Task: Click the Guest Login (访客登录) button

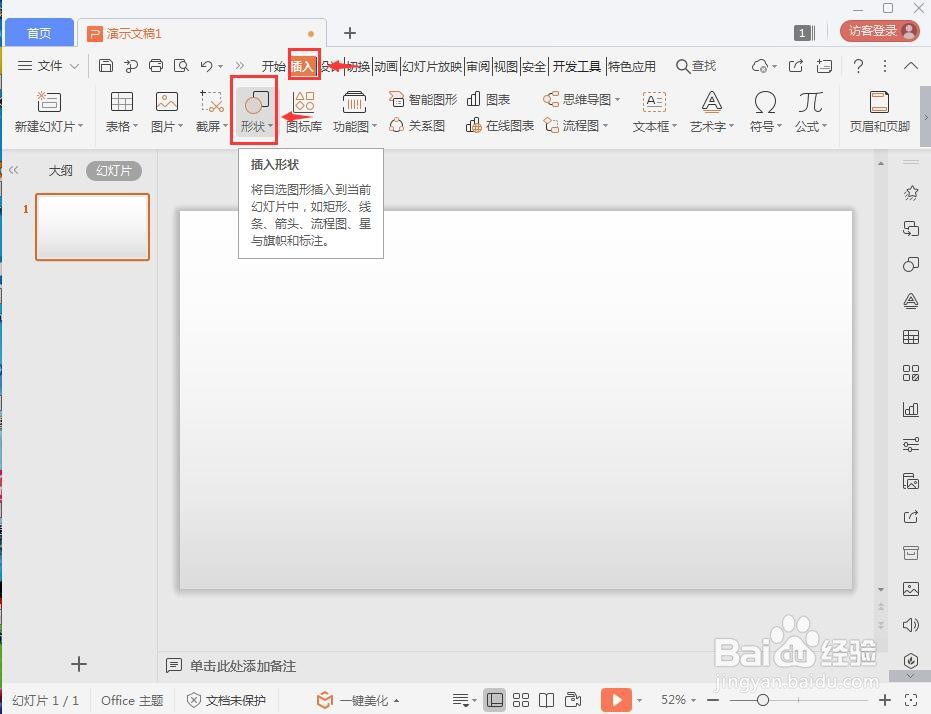Action: point(879,31)
